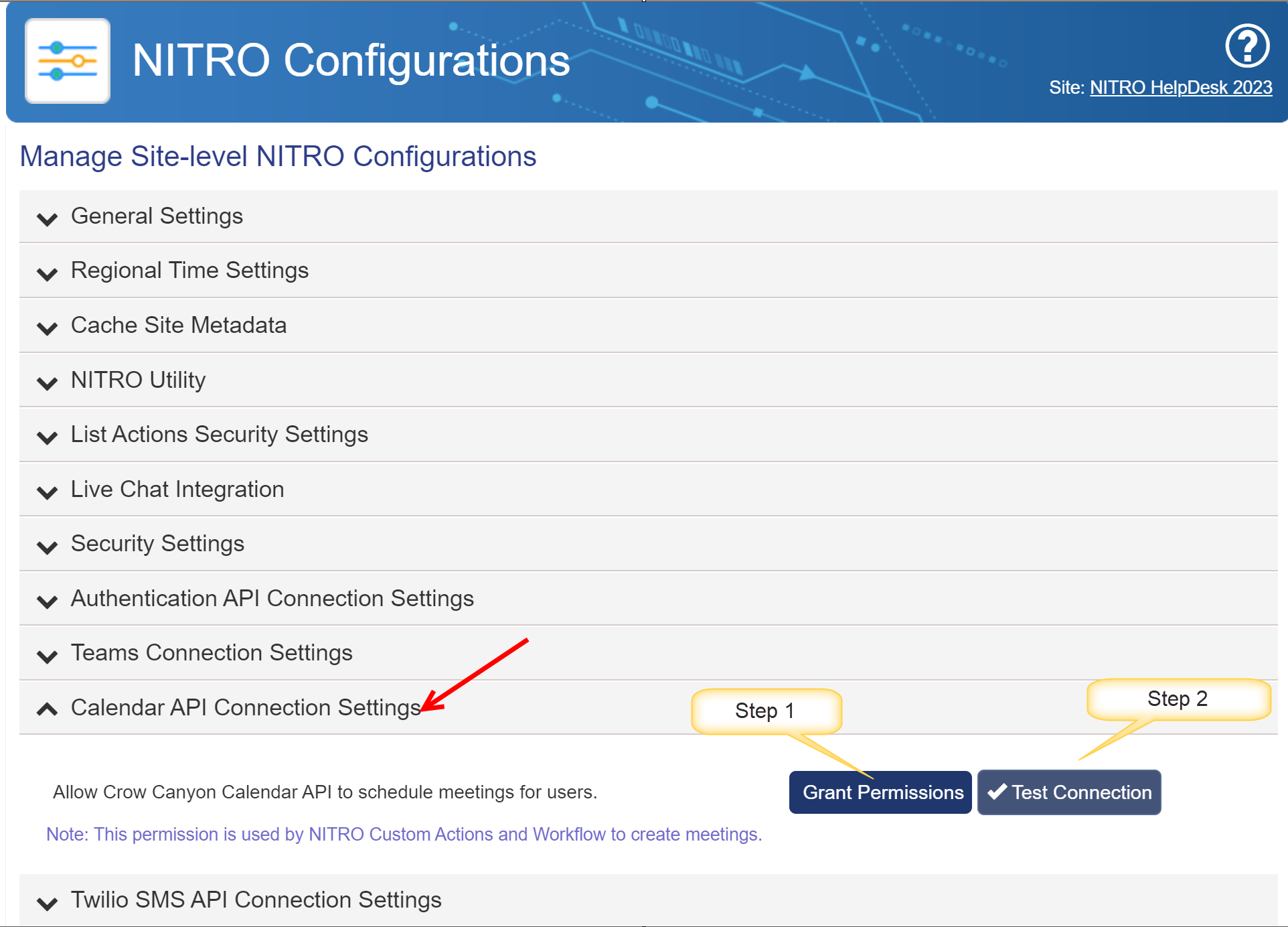1288x927 pixels.
Task: Expand Teams Connection Settings chevron
Action: coord(47,656)
